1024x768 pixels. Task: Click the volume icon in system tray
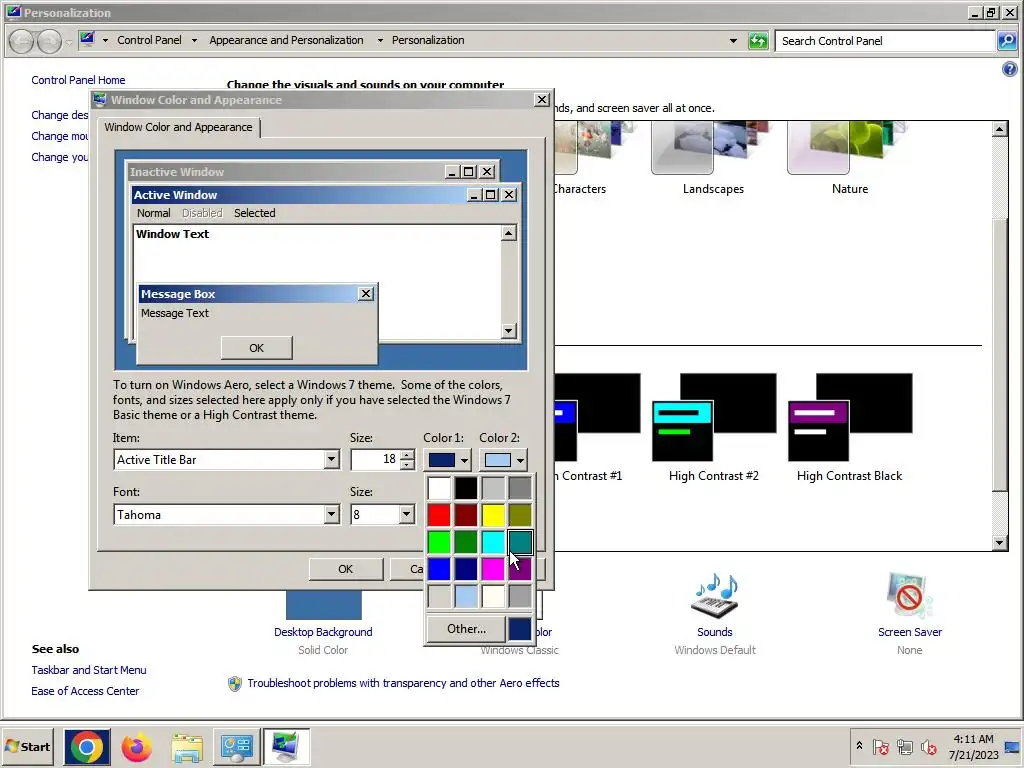pyautogui.click(x=928, y=746)
